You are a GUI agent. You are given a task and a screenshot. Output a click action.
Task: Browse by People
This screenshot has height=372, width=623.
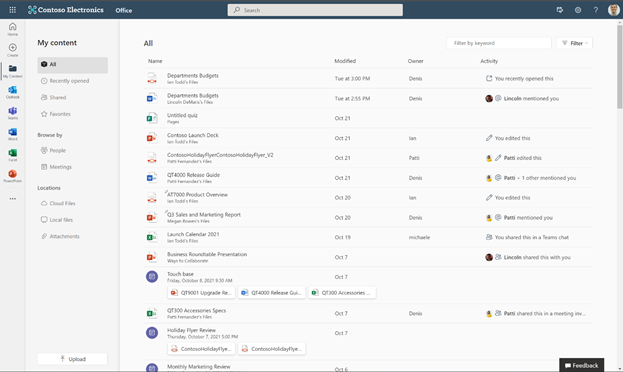53,151
